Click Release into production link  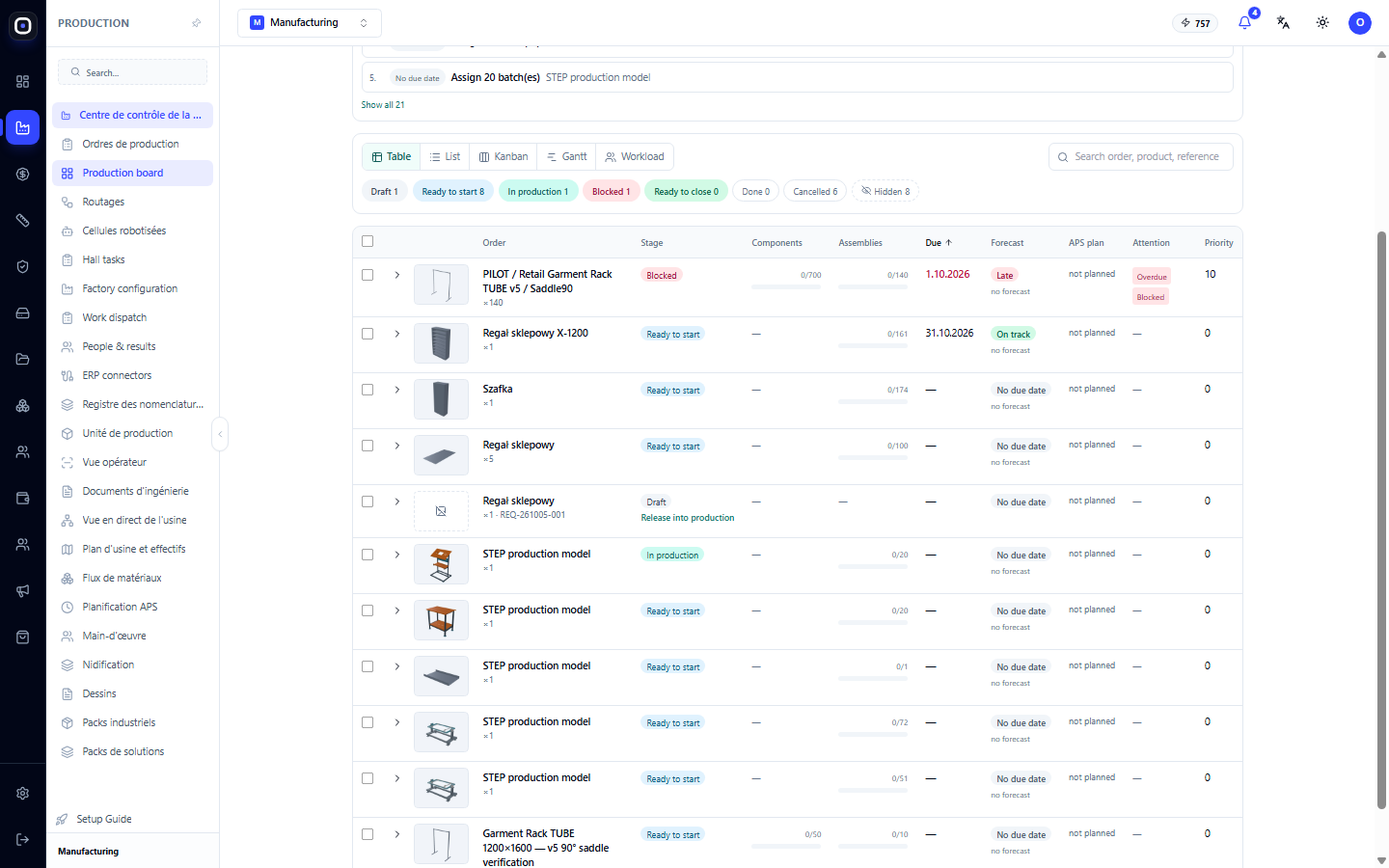click(688, 518)
